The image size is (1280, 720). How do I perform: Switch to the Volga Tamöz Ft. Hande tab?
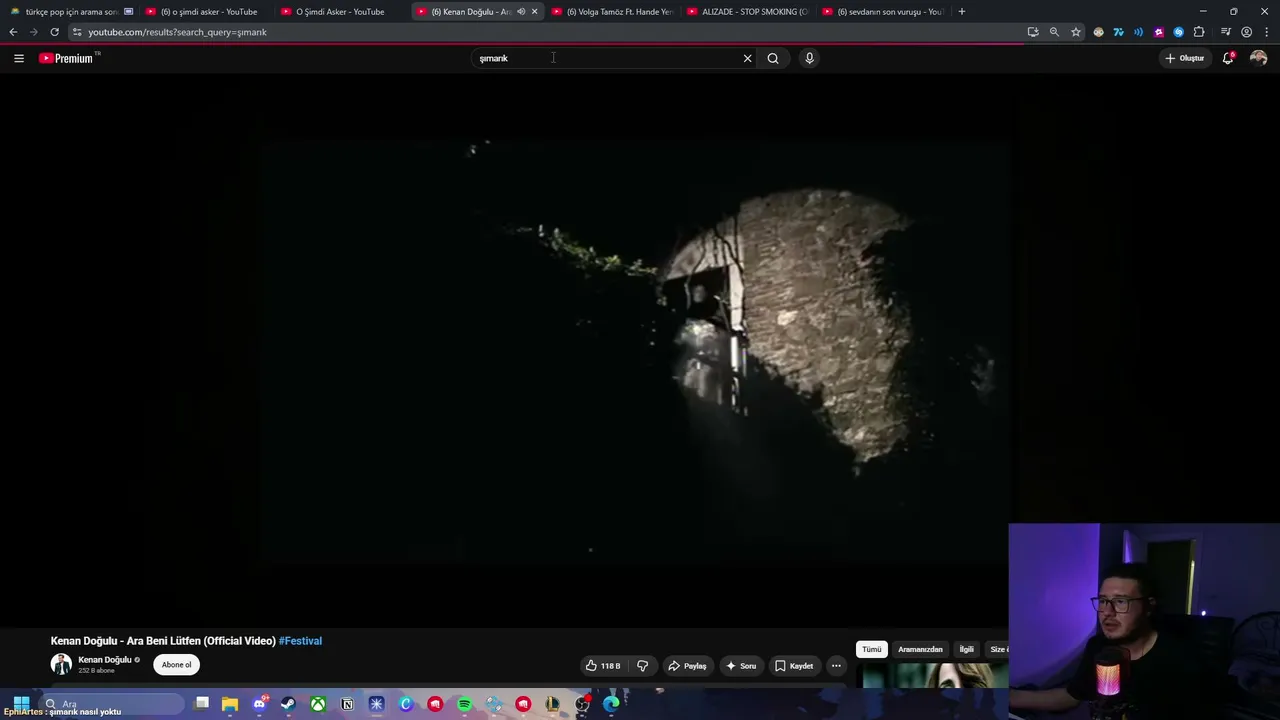pos(613,12)
